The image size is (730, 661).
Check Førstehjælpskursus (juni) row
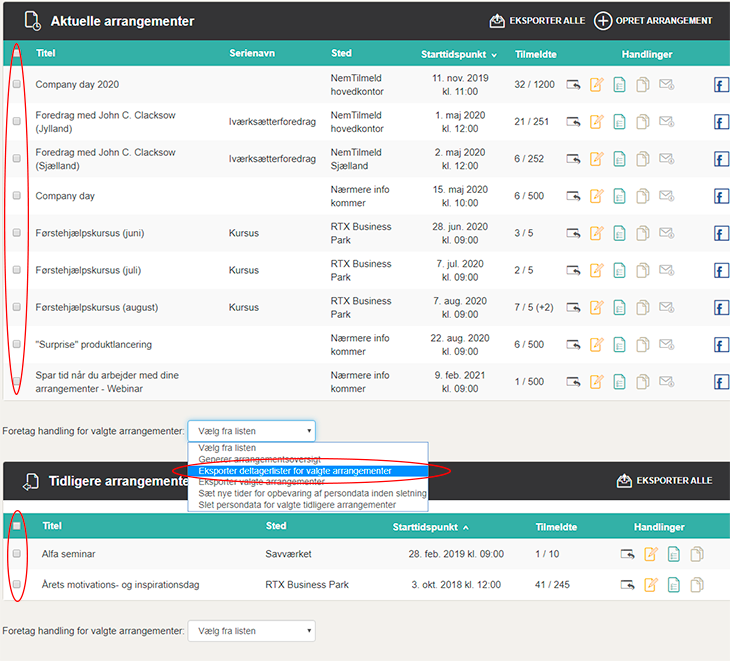(17, 233)
